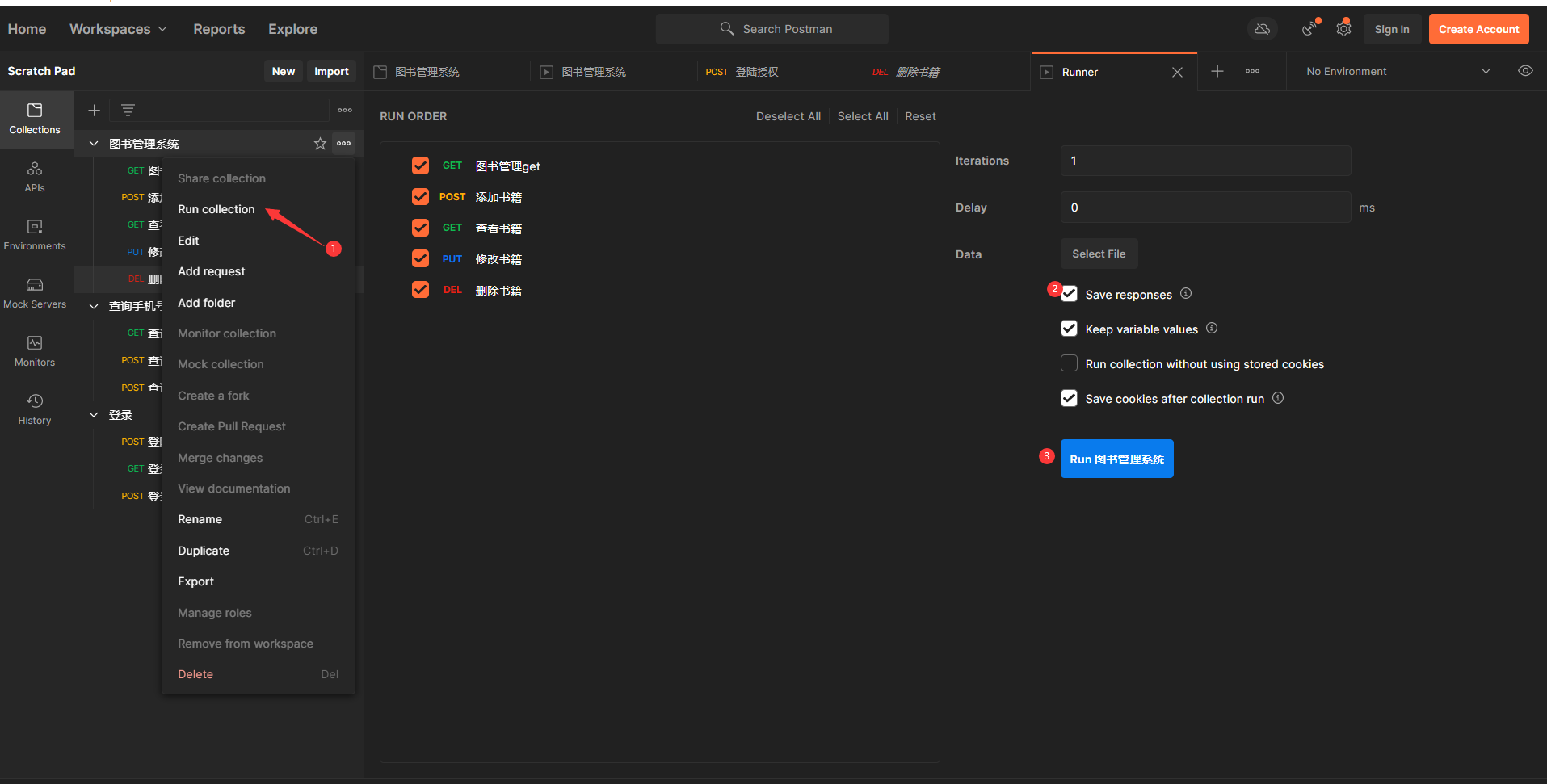Uncheck the PUT 修改书籍 request checkbox
This screenshot has height=784, width=1547.
420,258
